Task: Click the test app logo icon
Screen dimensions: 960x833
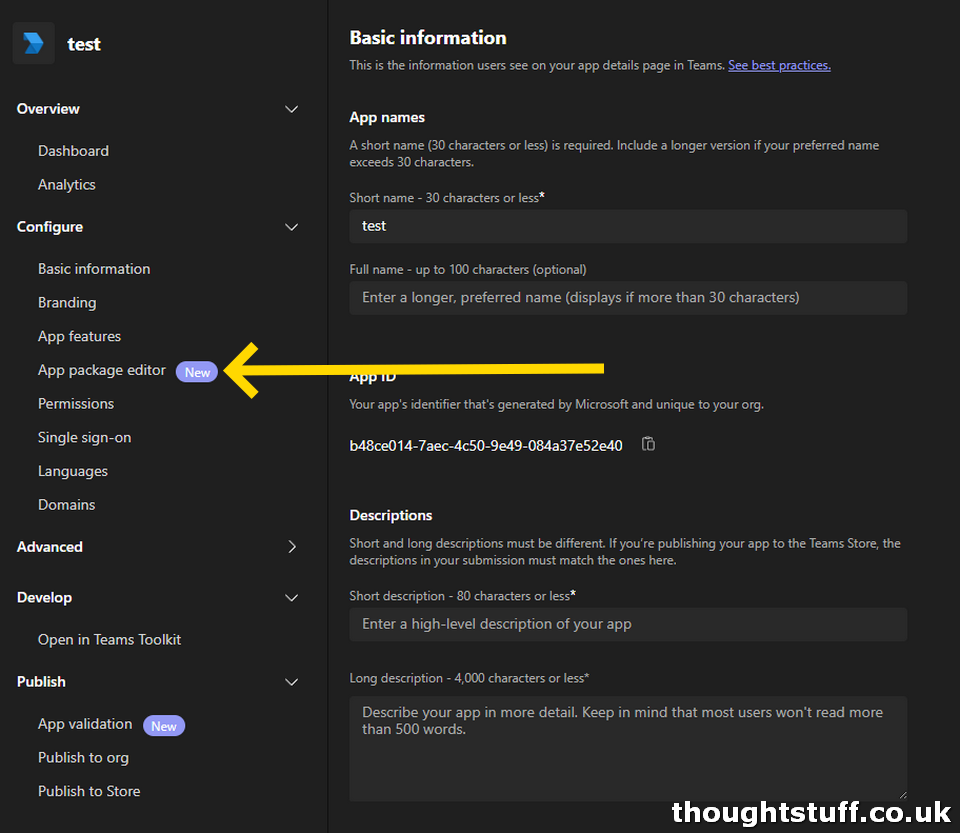Action: 34,43
